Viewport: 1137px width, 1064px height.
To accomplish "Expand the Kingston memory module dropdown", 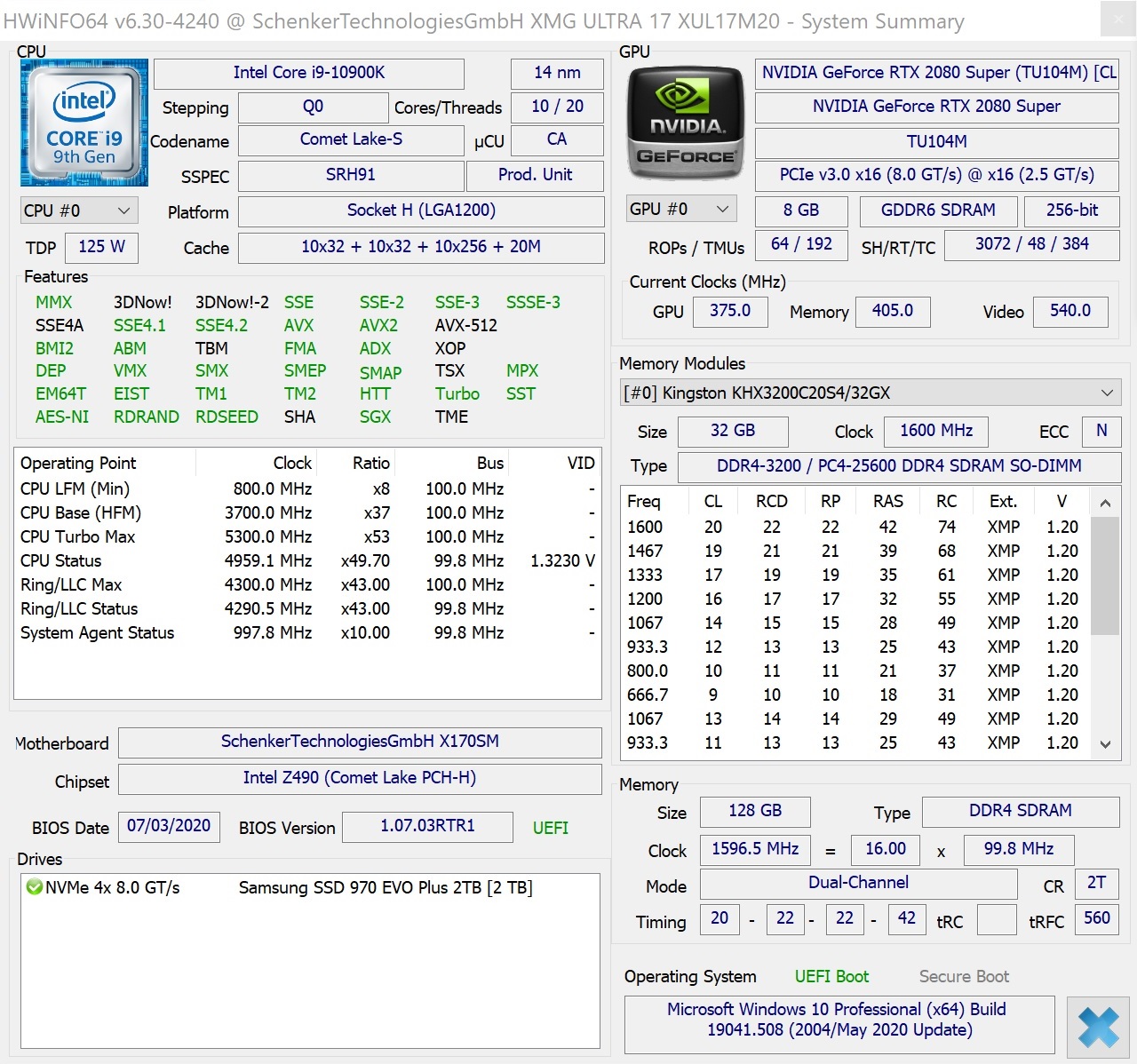I will point(871,393).
